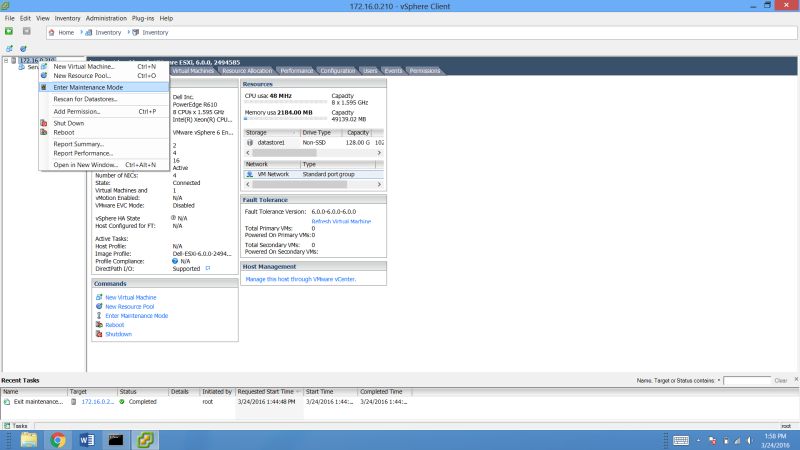Click the Exit maintenance task icon
Image resolution: width=800 pixels, height=450 pixels.
pos(7,402)
